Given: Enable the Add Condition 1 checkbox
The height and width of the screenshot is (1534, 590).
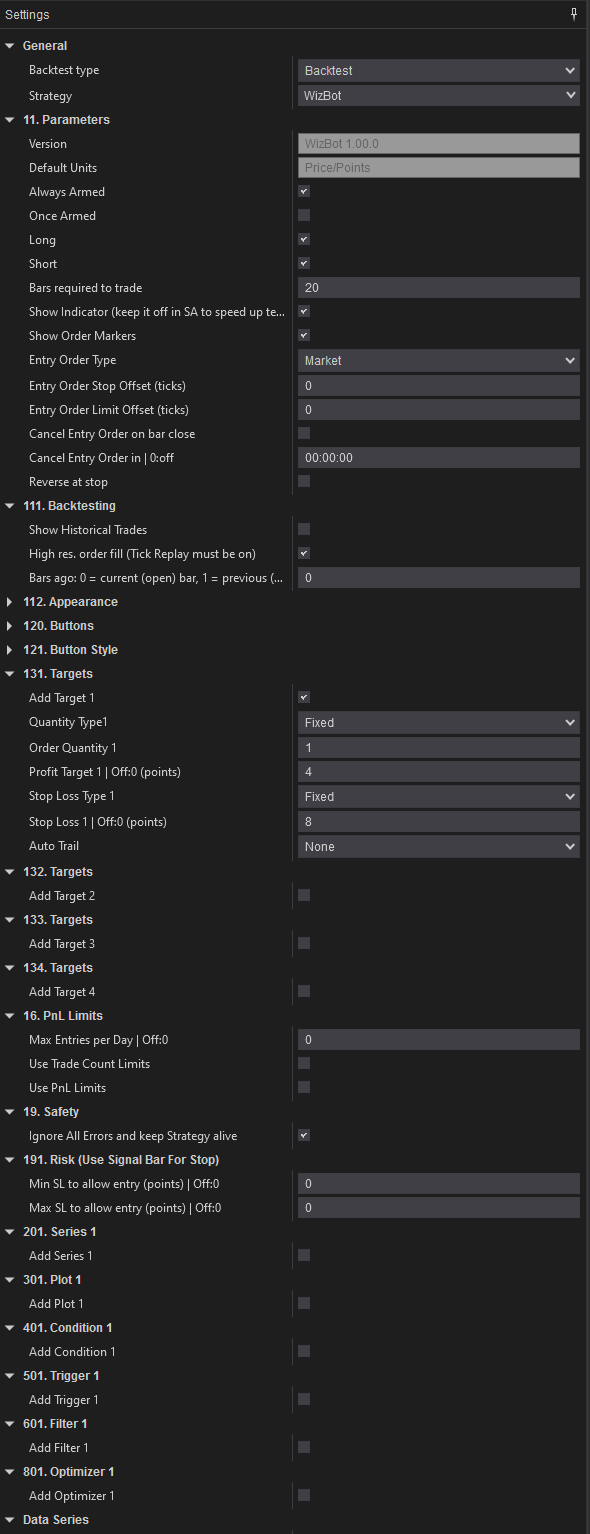Looking at the screenshot, I should point(304,1351).
